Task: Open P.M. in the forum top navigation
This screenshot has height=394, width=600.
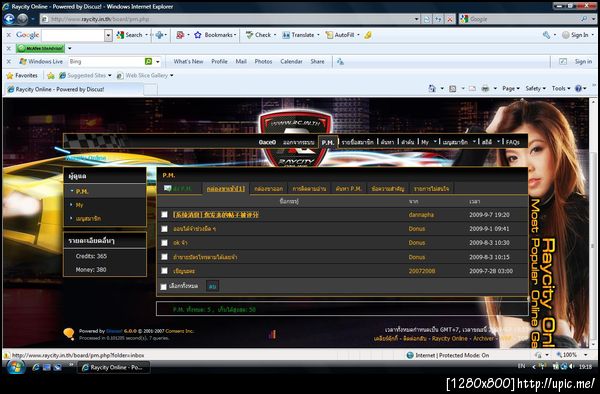Action: (328, 142)
